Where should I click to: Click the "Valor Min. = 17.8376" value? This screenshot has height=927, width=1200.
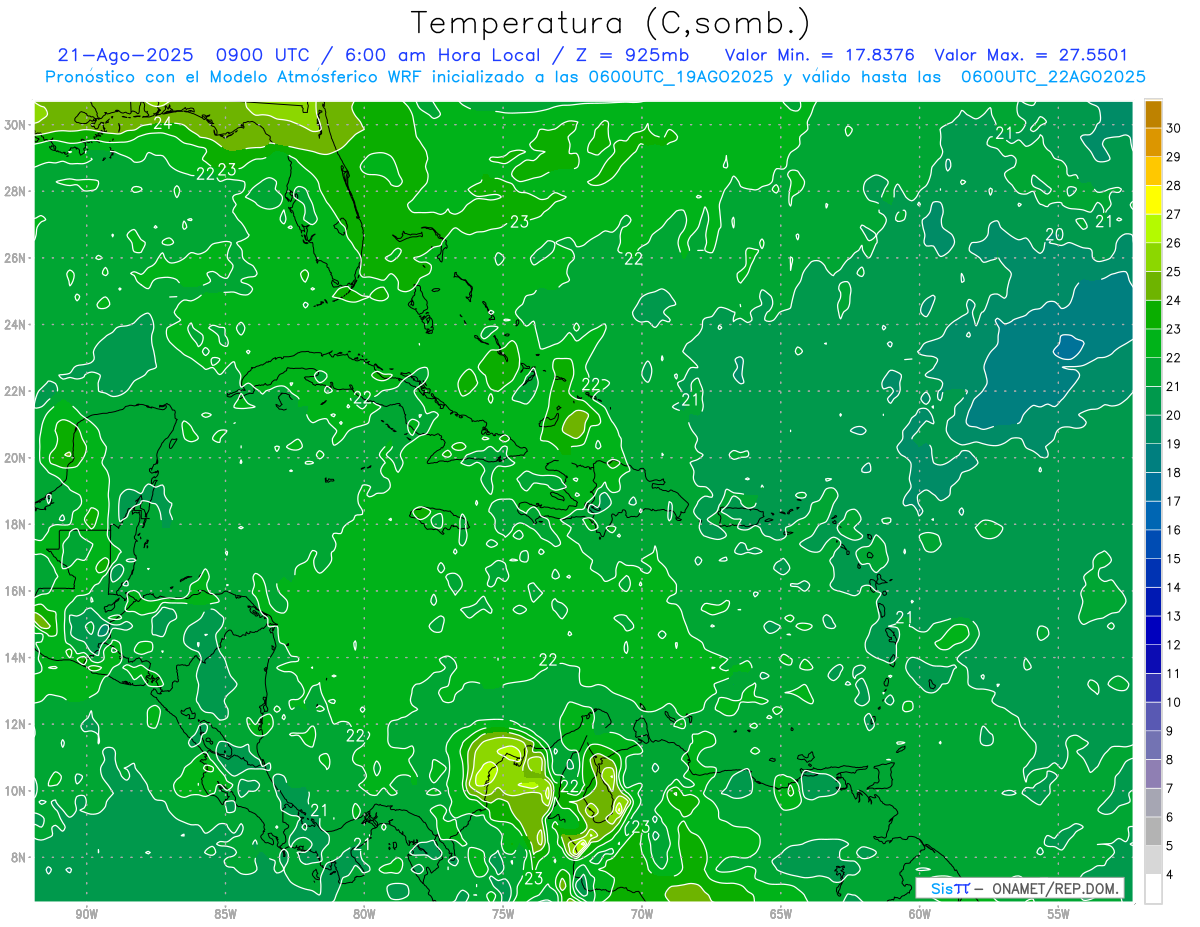pos(819,55)
